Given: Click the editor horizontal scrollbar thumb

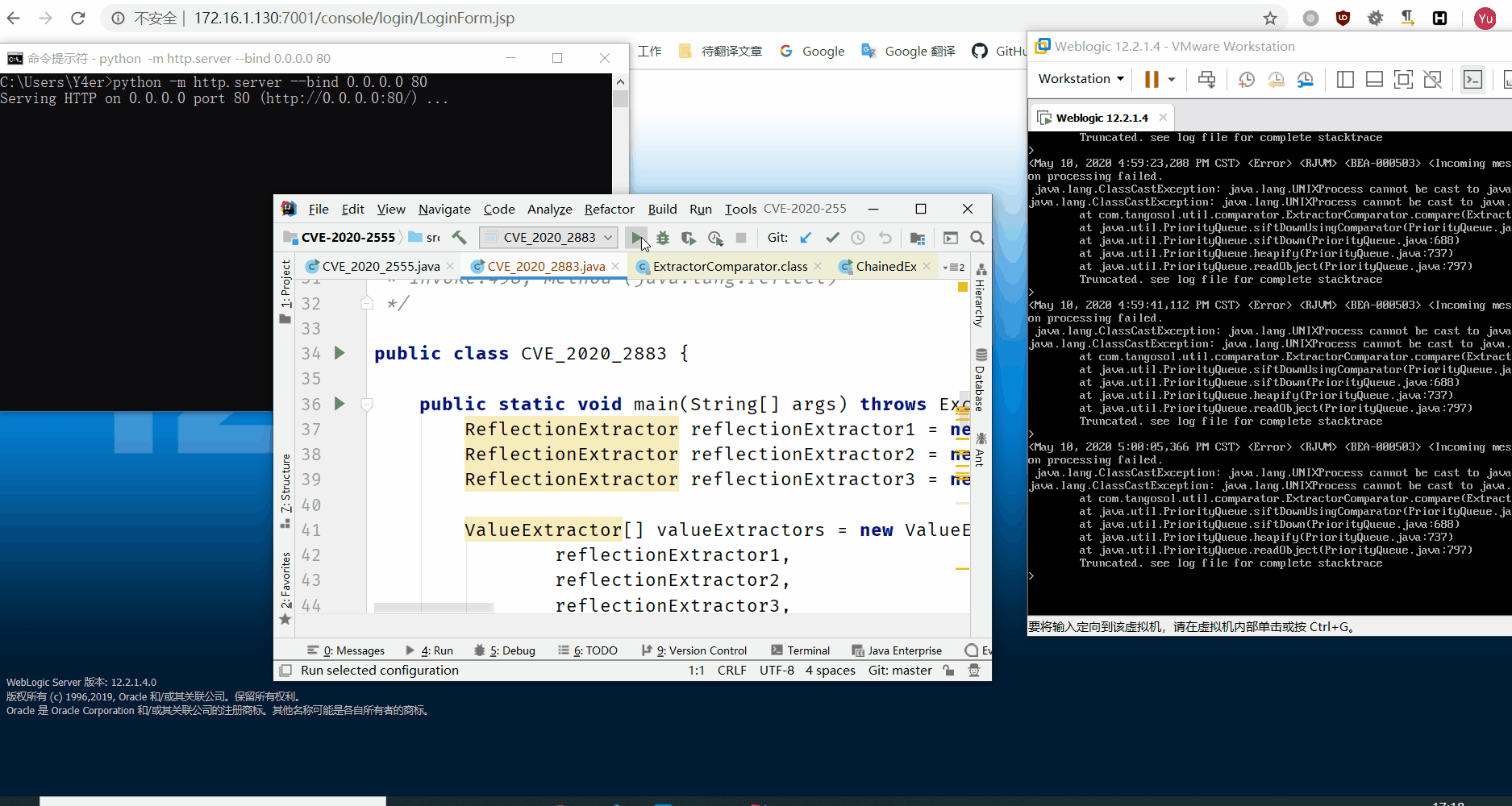Looking at the screenshot, I should (x=434, y=607).
